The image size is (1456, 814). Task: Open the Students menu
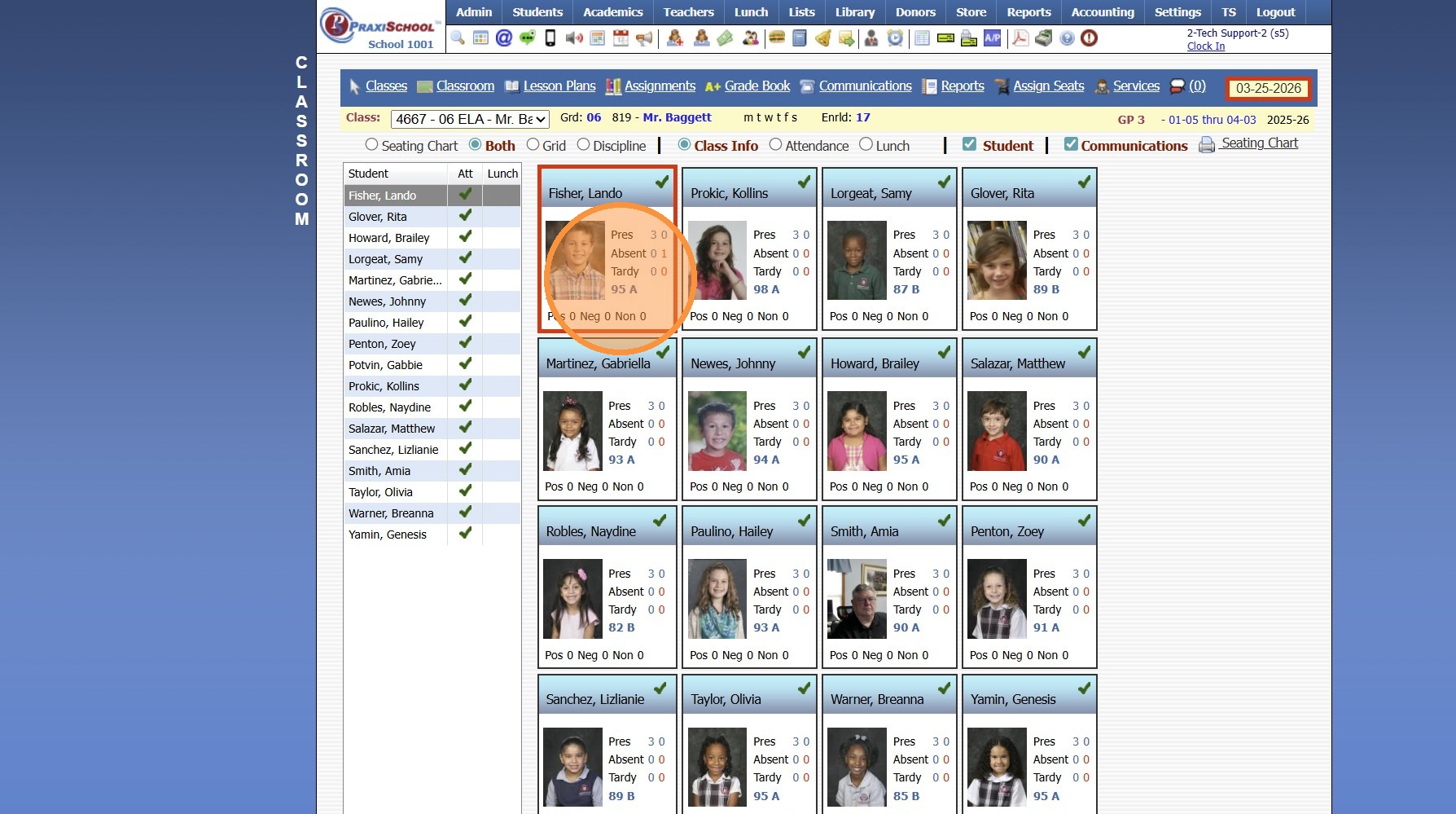coord(537,12)
